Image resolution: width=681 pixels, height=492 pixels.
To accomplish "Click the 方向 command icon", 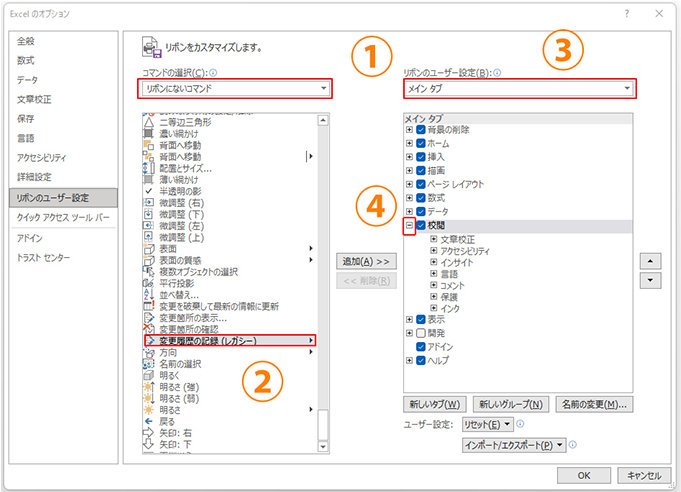I will tap(149, 353).
